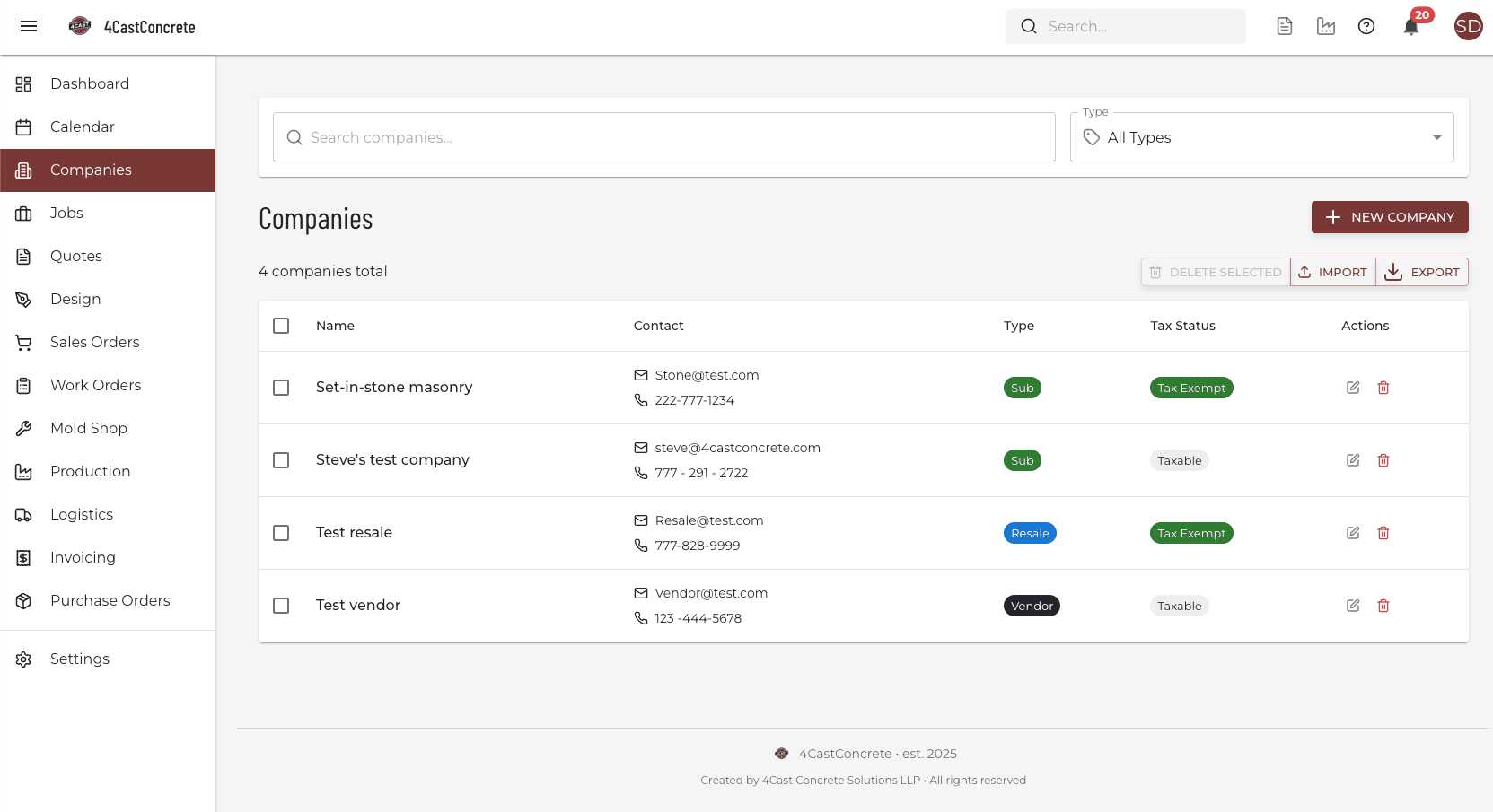Toggle the select all companies checkbox
This screenshot has height=812, width=1493.
(281, 326)
